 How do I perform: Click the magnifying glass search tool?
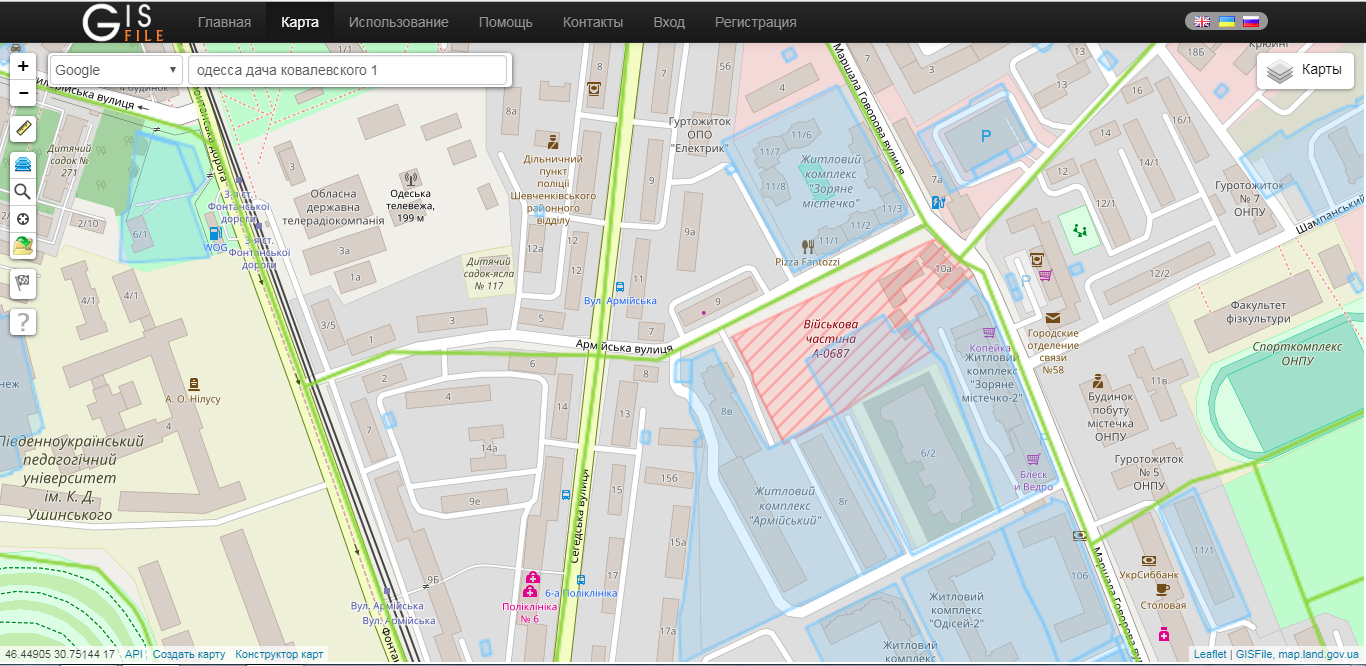(x=23, y=192)
